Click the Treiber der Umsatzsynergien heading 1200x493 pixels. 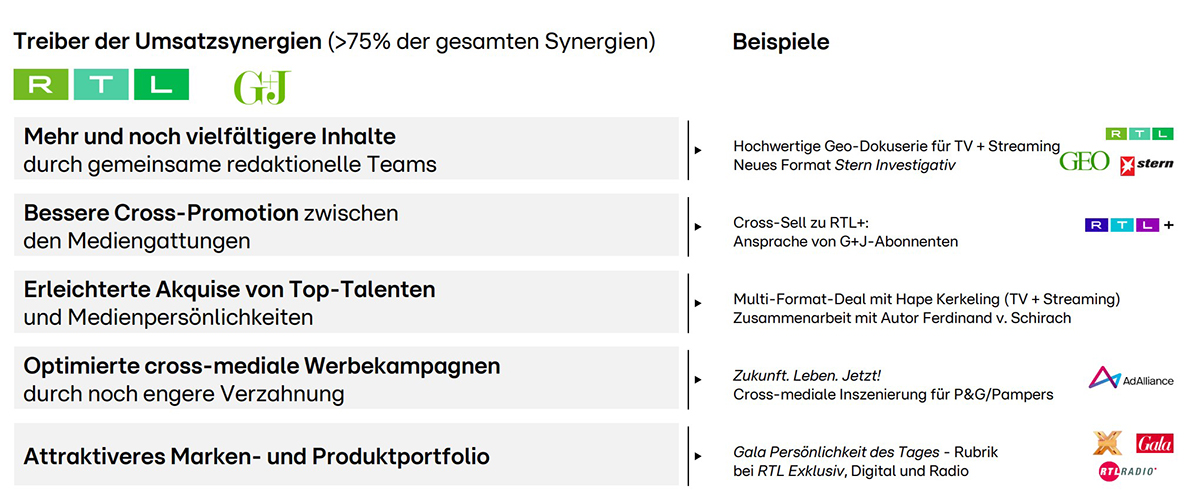(x=168, y=42)
